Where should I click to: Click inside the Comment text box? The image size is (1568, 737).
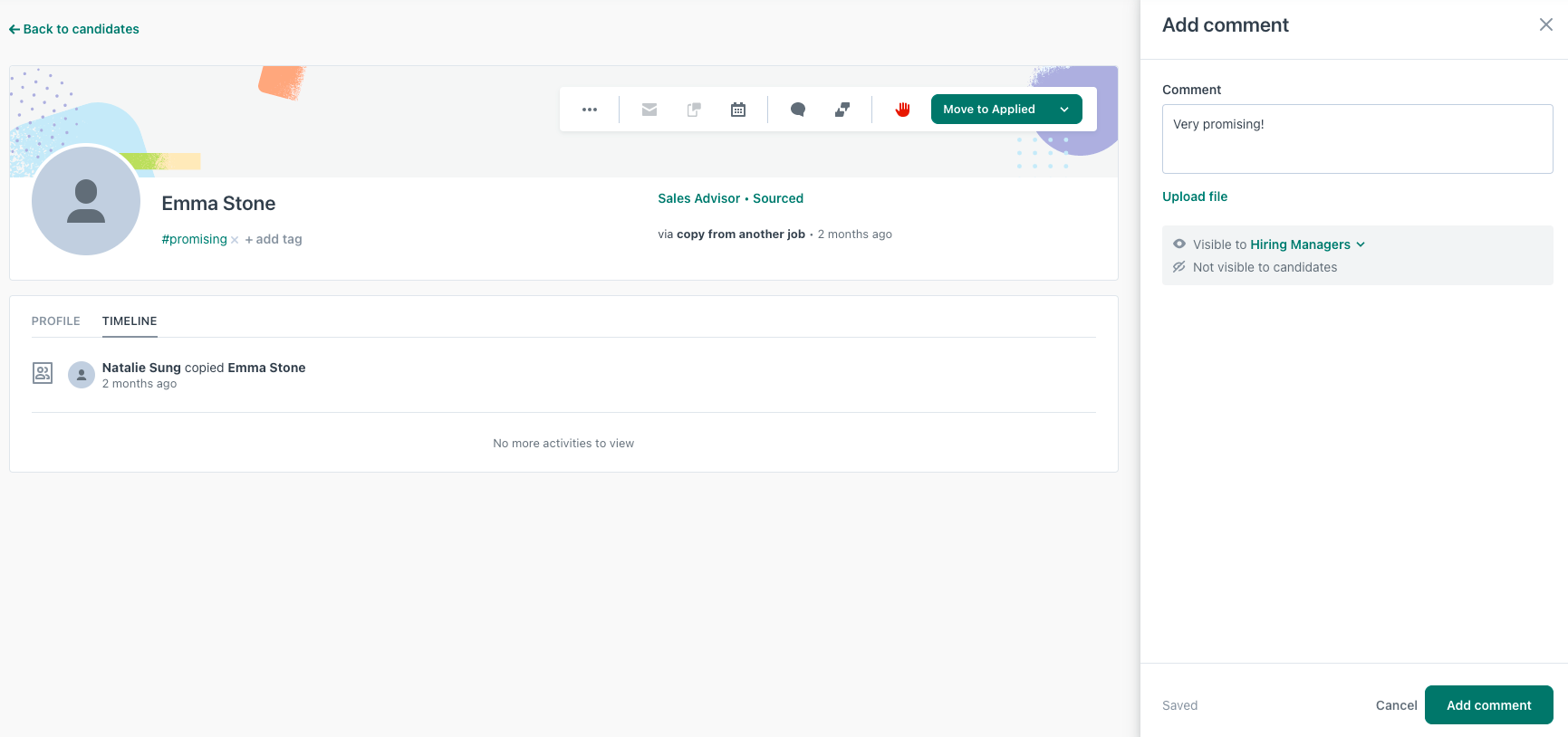pyautogui.click(x=1357, y=139)
